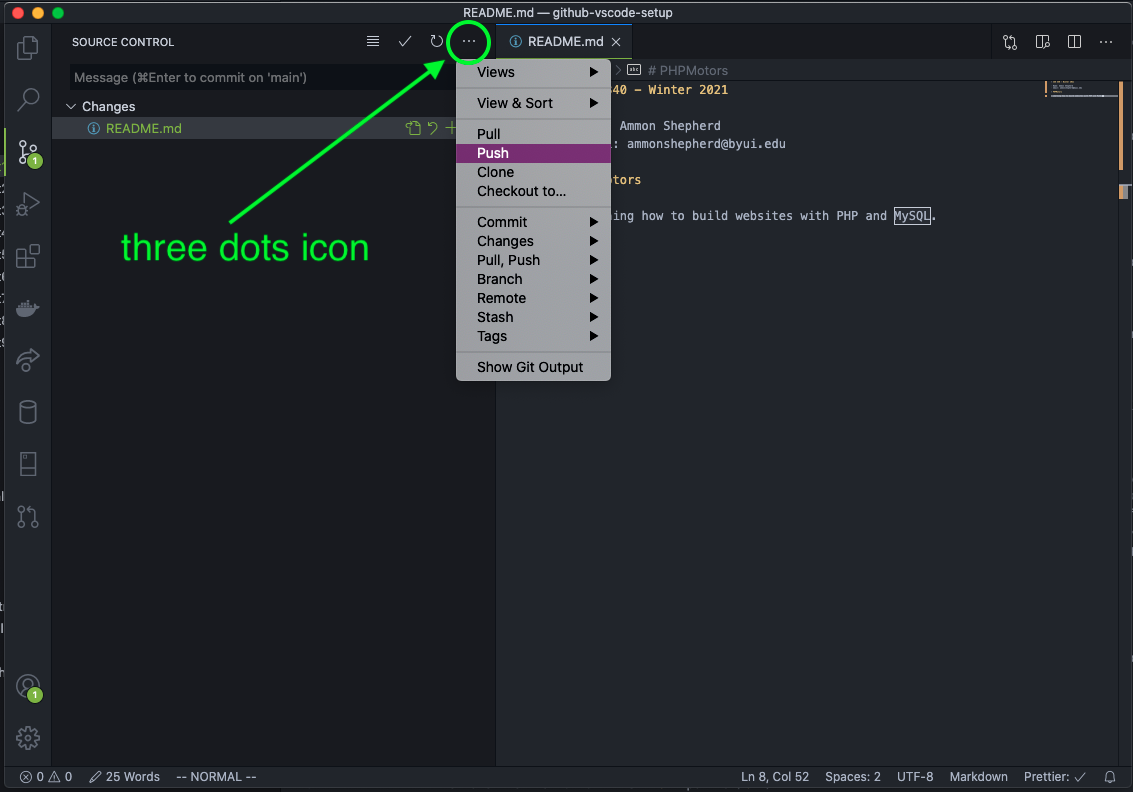Screen dimensions: 1133x792
Task: Toggle the open preview to side icon
Action: pyautogui.click(x=1042, y=42)
